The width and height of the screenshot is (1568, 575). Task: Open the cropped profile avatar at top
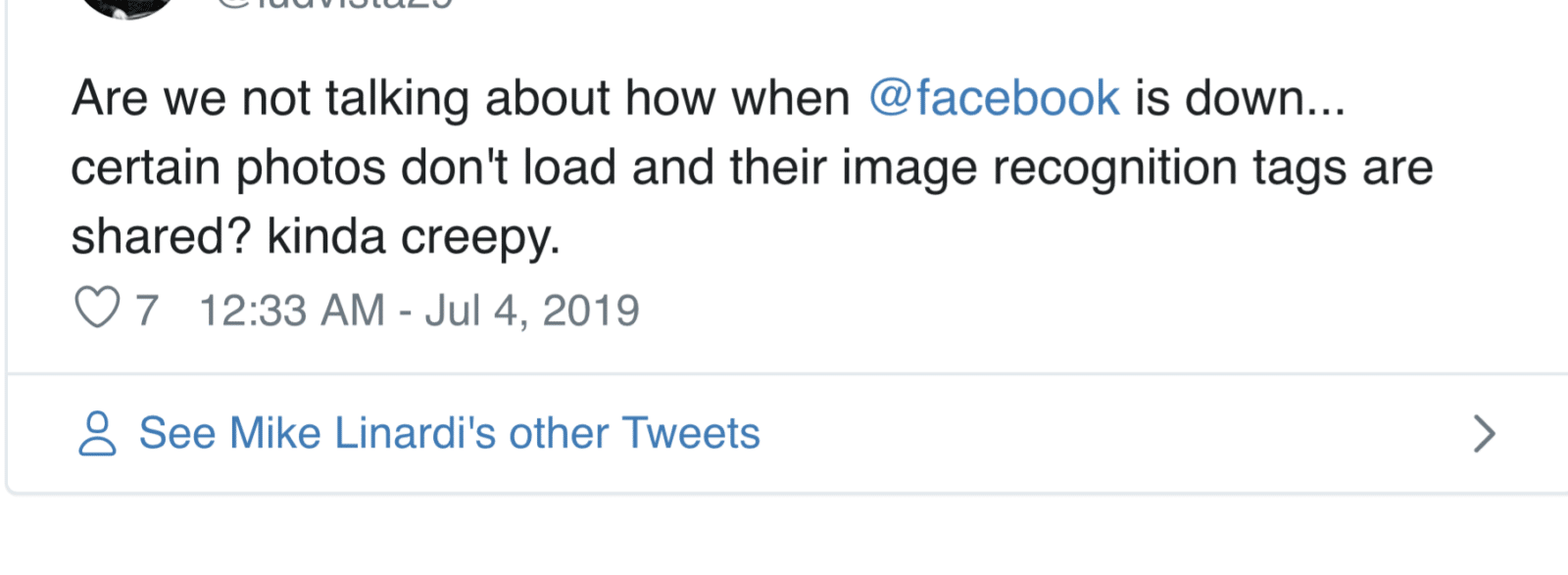pyautogui.click(x=127, y=6)
